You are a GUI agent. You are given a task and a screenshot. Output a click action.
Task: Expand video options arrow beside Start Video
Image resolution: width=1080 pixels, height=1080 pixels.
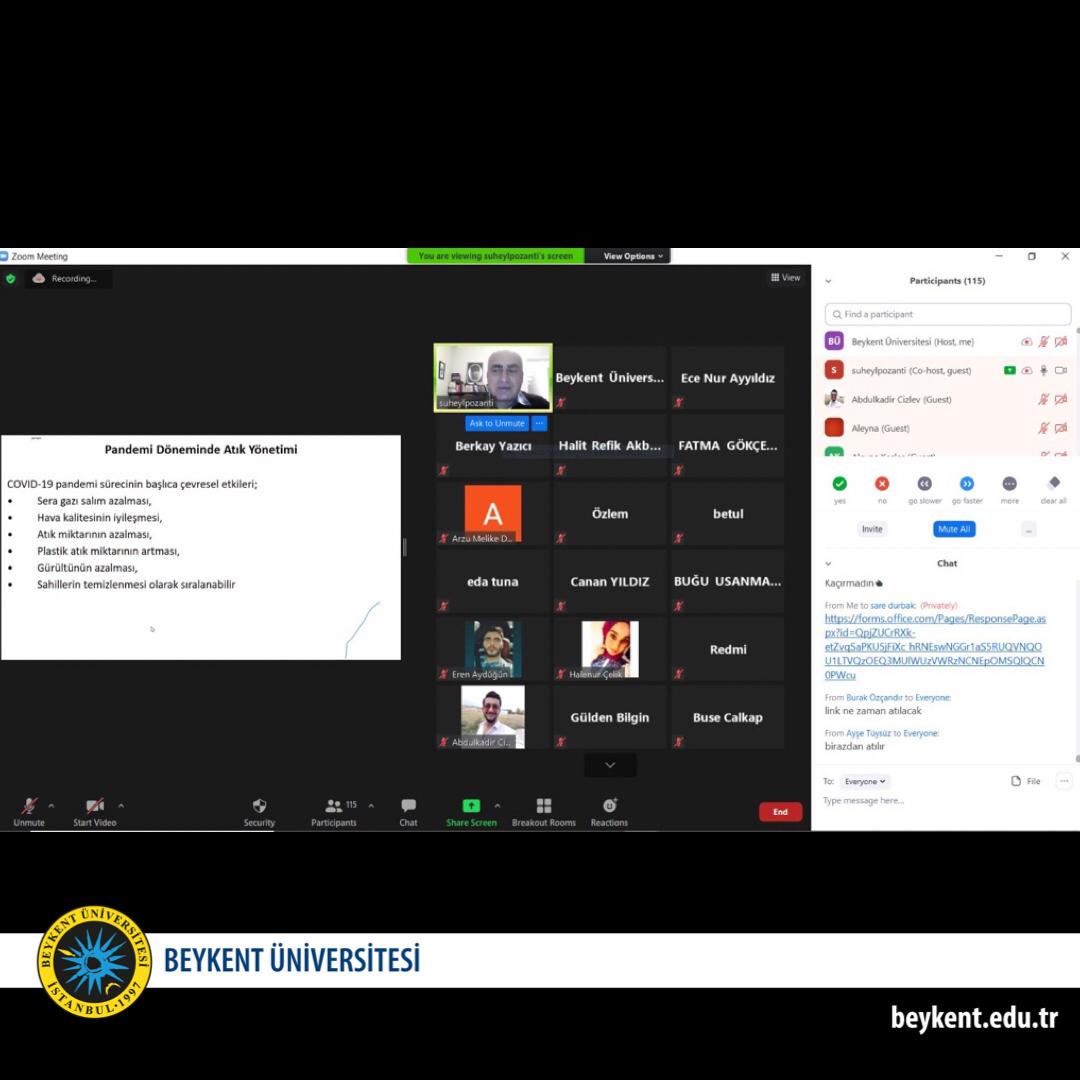point(121,805)
